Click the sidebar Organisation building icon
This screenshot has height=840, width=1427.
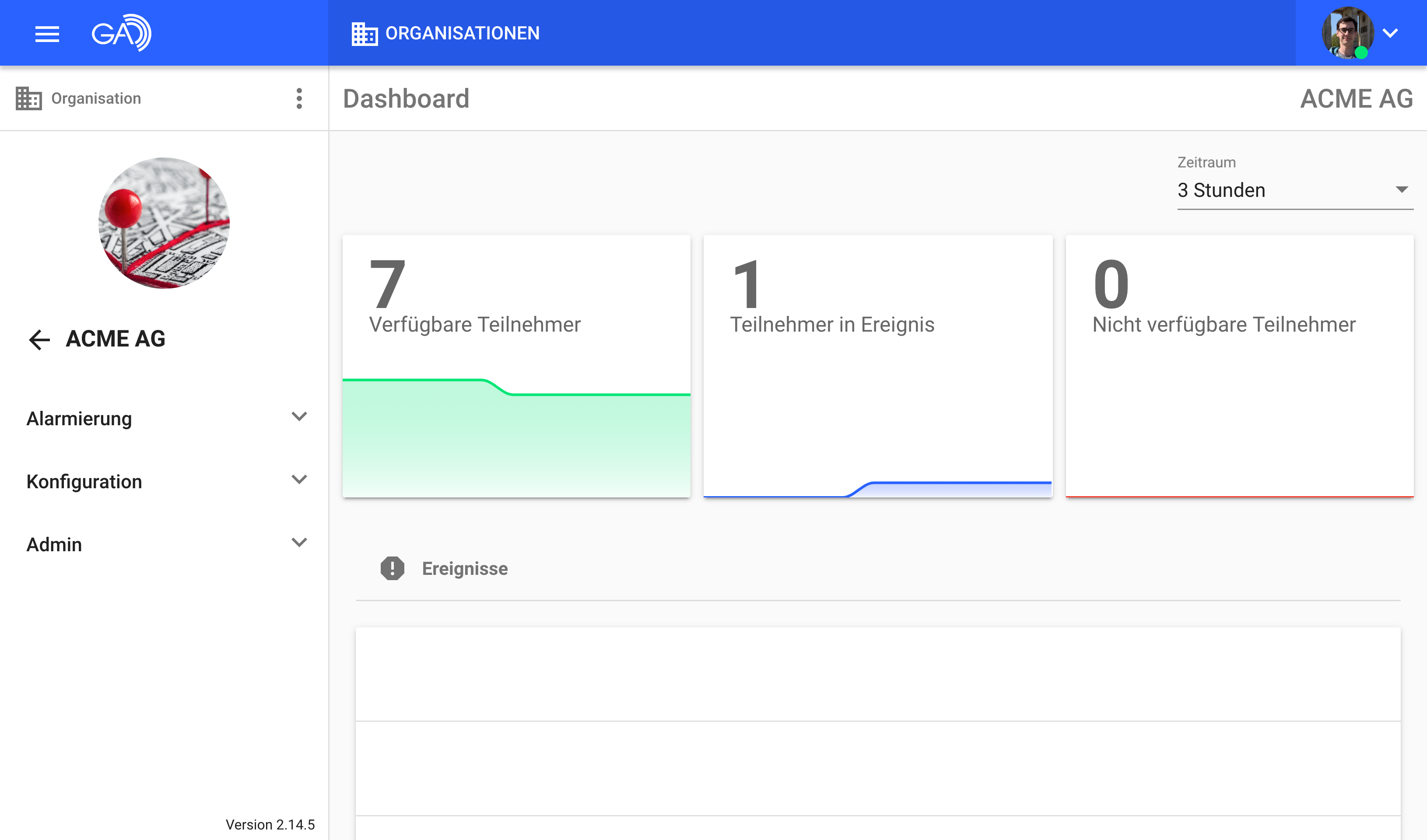point(28,98)
